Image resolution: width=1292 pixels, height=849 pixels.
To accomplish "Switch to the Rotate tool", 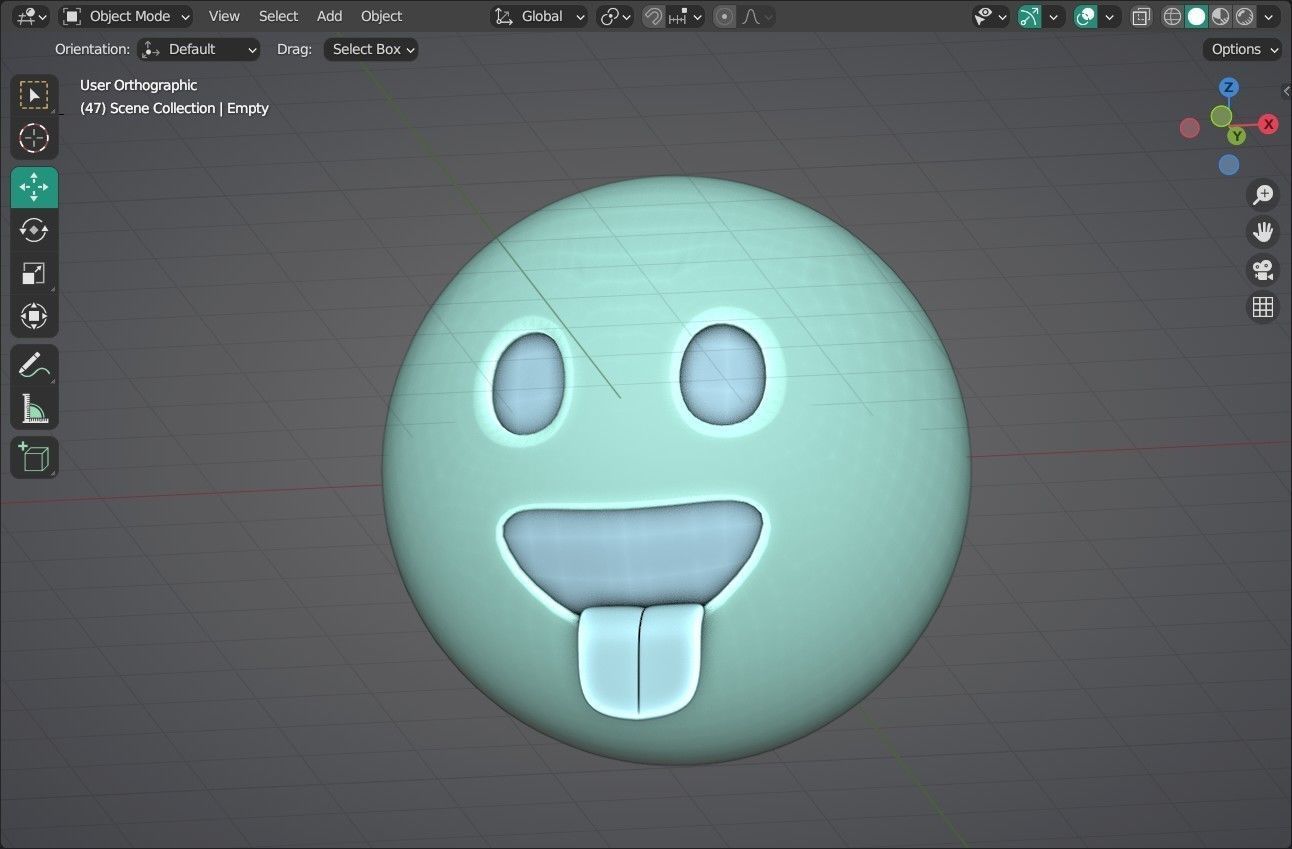I will click(x=34, y=230).
